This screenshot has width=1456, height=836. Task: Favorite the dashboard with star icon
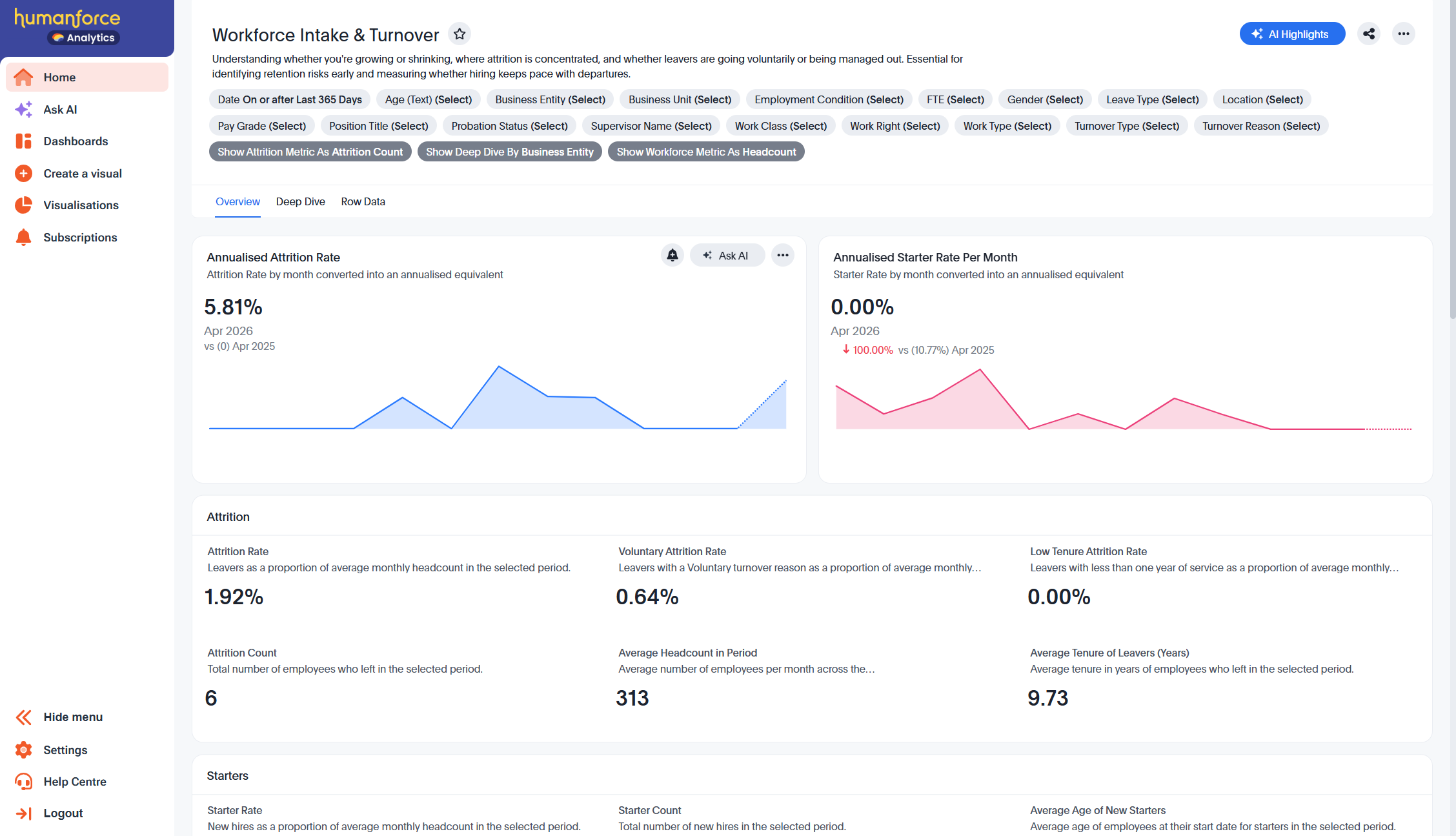click(459, 34)
